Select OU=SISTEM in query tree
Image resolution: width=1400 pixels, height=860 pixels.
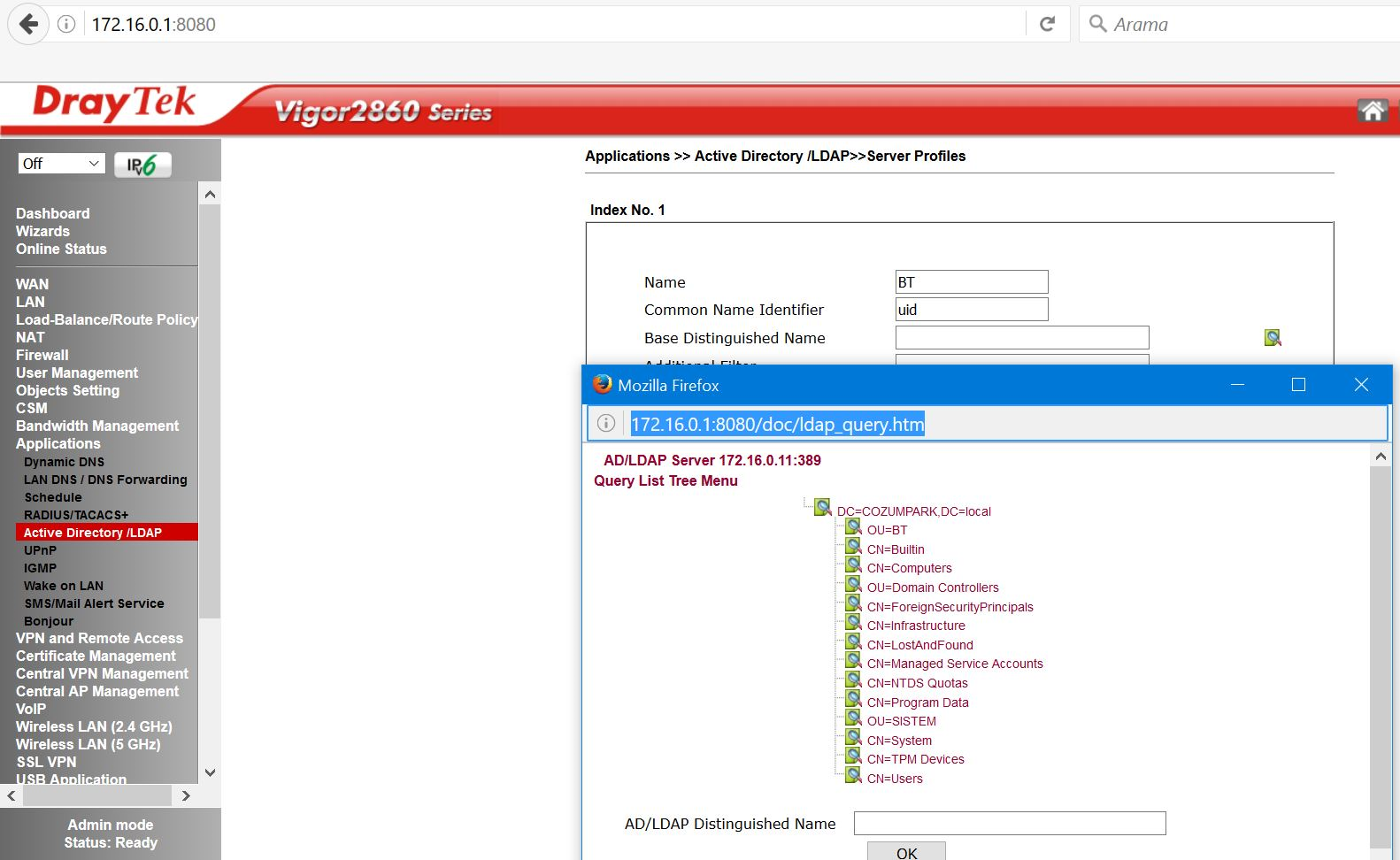pos(901,721)
